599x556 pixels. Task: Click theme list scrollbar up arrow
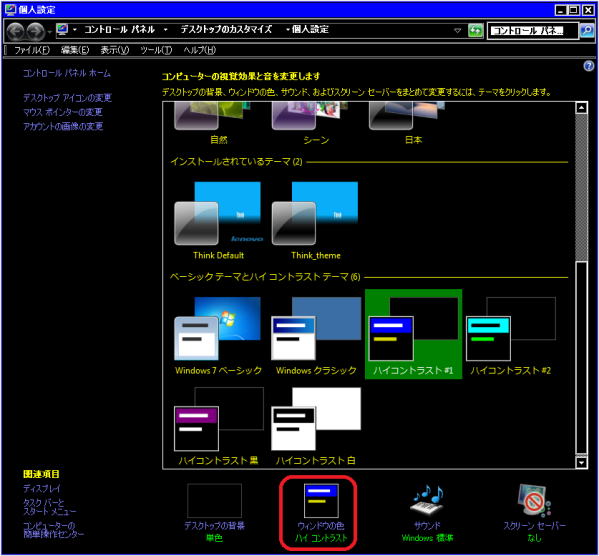click(581, 108)
